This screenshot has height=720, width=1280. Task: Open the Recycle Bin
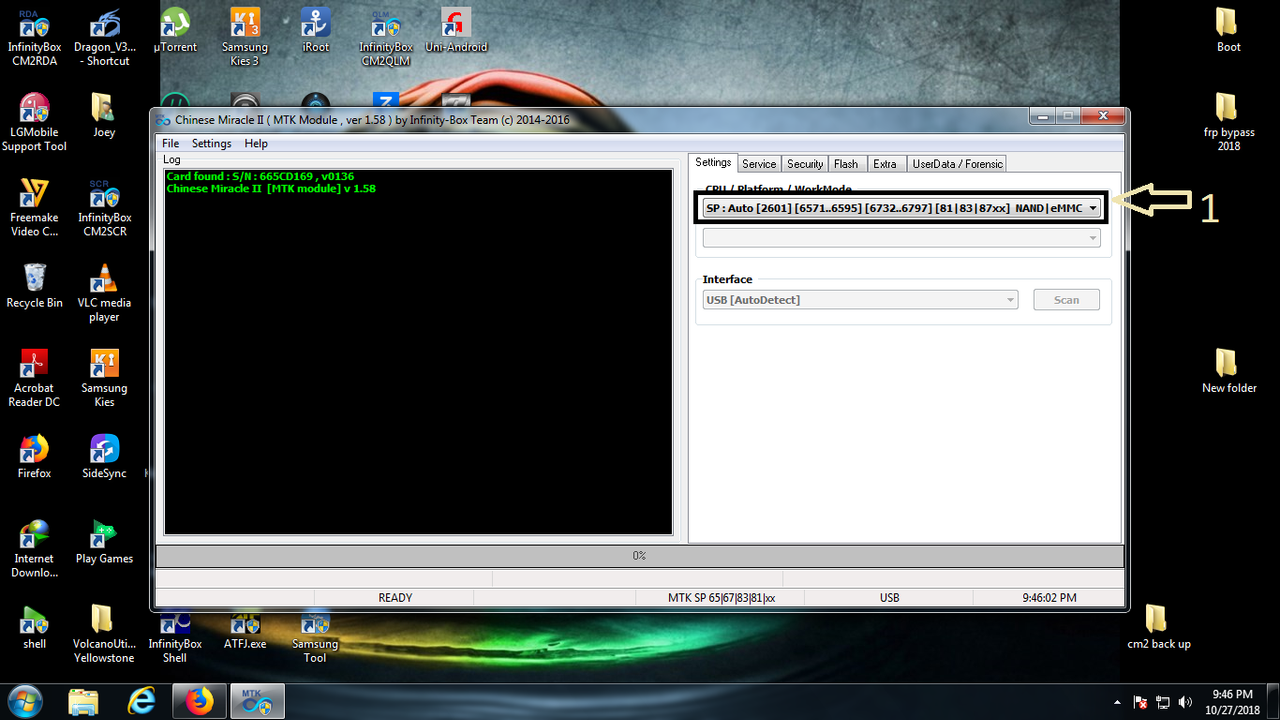click(x=34, y=286)
